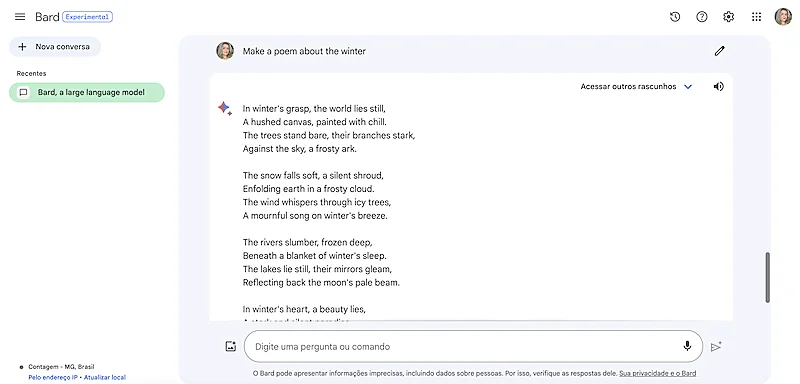Open Sua privacidade e o Bard link
The image size is (800, 384).
pos(658,373)
